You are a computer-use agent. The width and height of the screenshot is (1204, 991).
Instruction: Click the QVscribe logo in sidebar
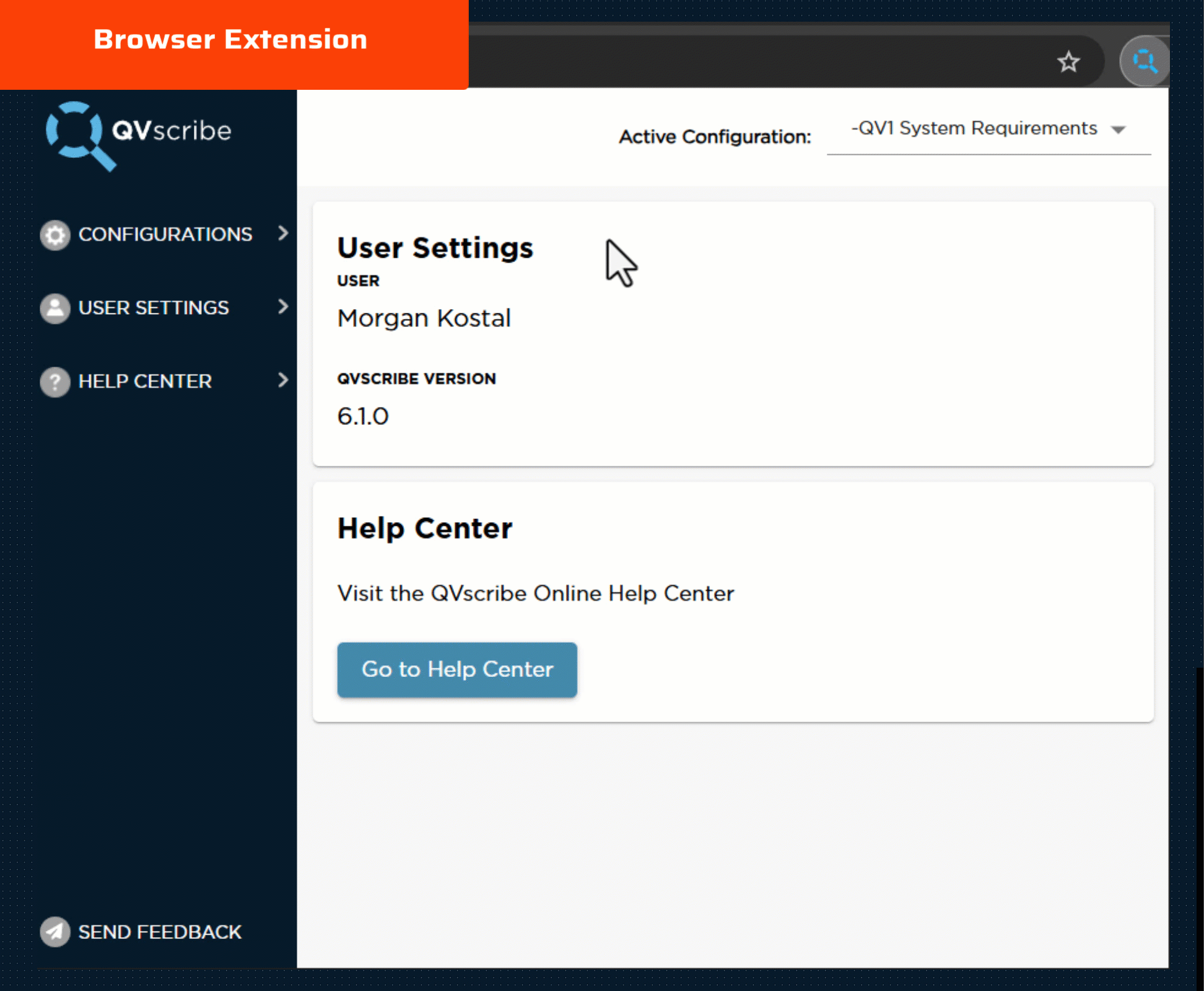point(139,135)
